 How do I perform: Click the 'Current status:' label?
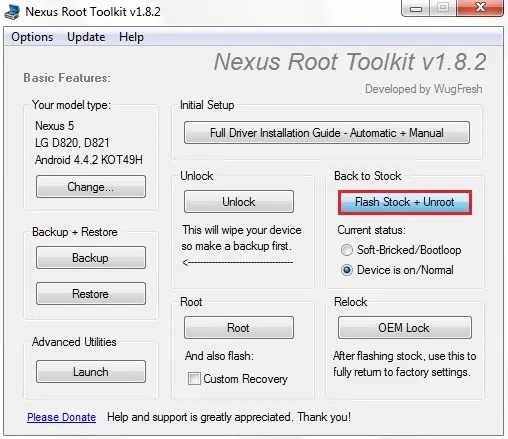371,230
